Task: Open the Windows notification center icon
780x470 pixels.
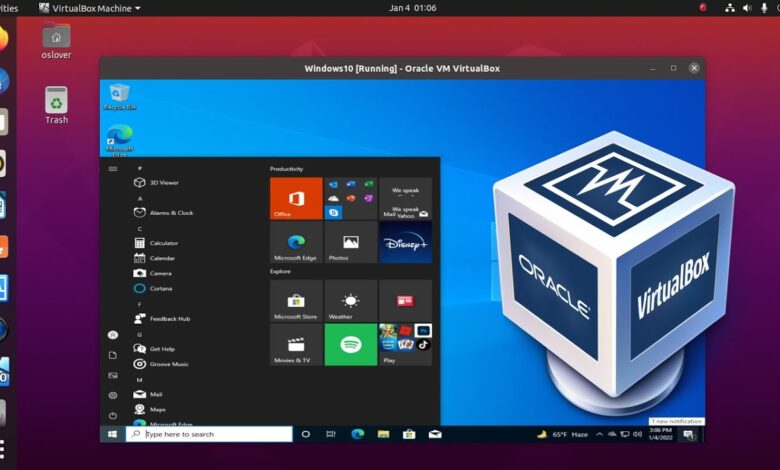Action: pos(688,435)
